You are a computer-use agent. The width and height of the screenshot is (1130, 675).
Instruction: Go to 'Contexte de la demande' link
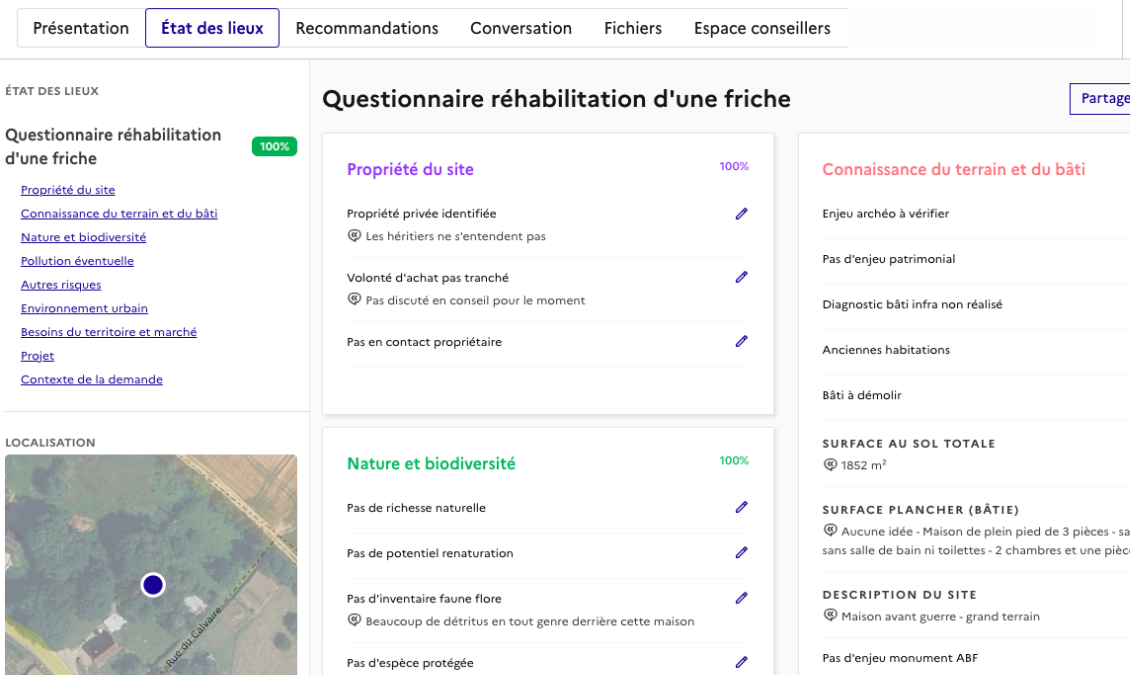click(92, 380)
